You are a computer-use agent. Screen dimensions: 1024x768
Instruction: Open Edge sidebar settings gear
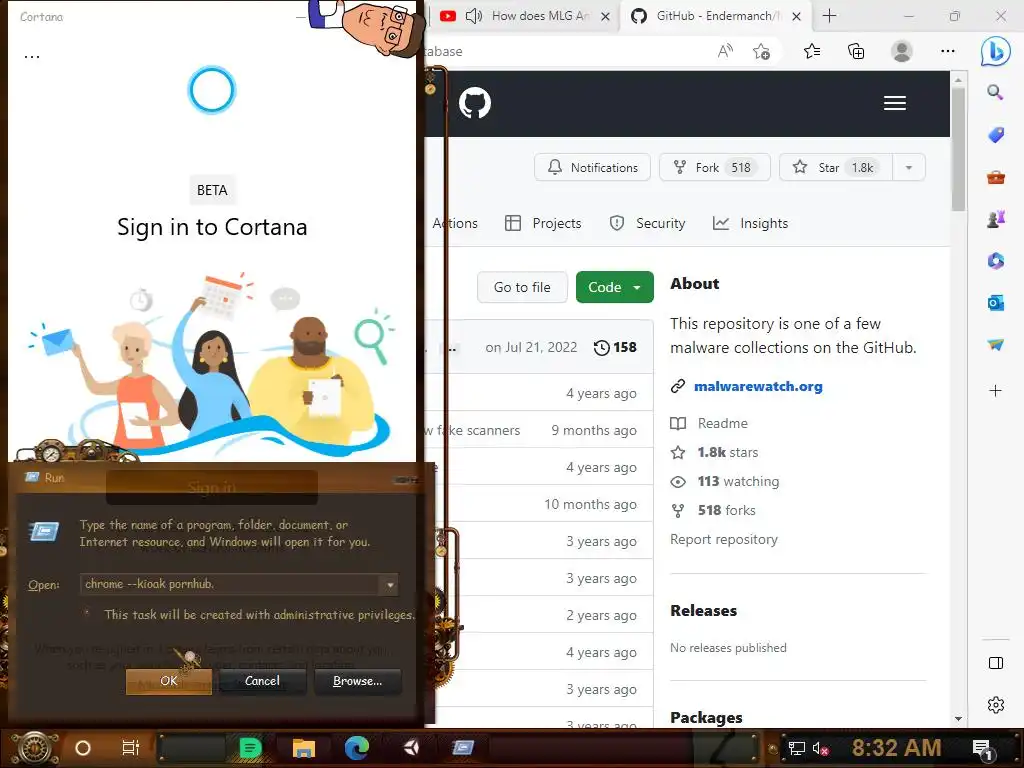click(x=996, y=705)
